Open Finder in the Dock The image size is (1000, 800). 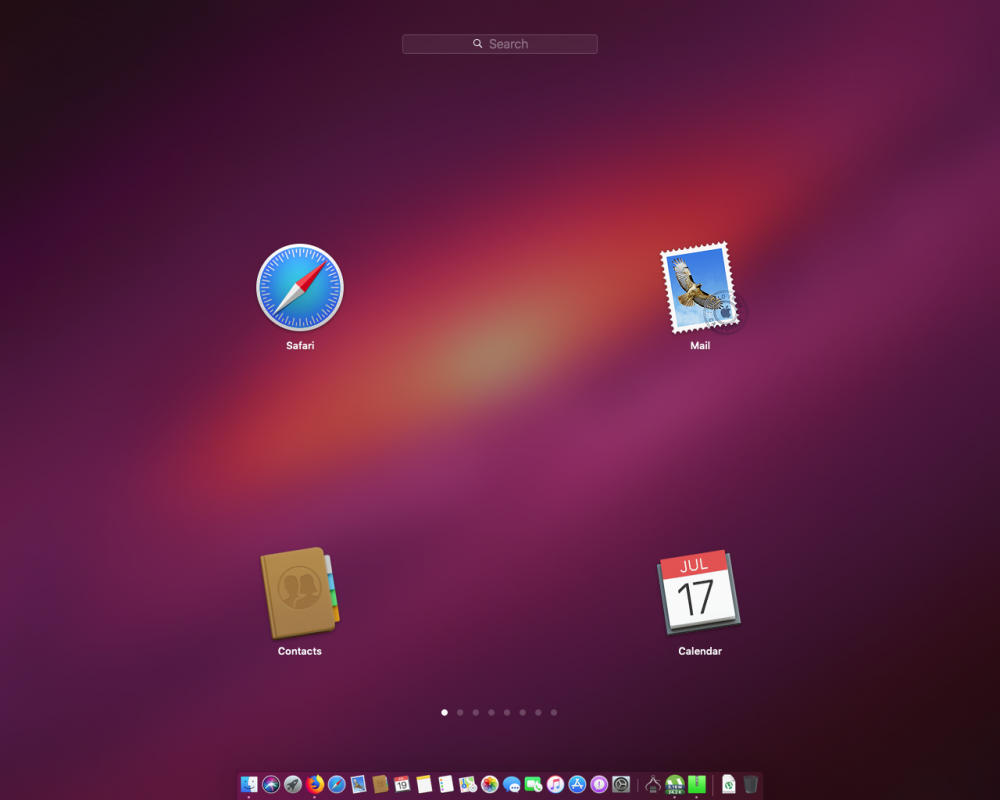pyautogui.click(x=249, y=784)
